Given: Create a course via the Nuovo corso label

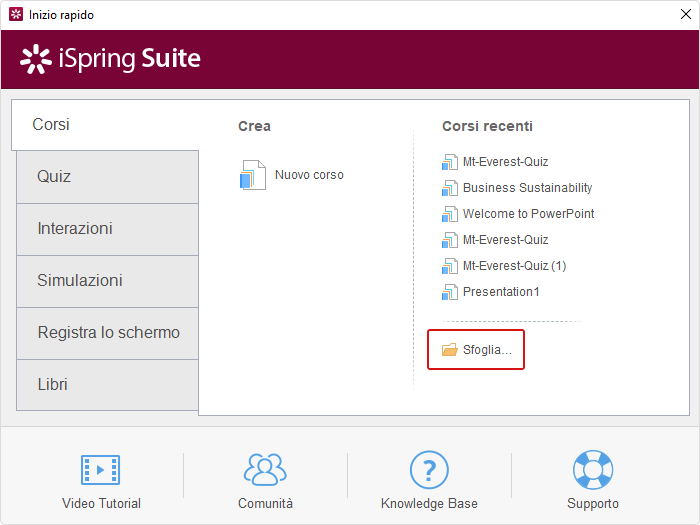Looking at the screenshot, I should coord(309,175).
